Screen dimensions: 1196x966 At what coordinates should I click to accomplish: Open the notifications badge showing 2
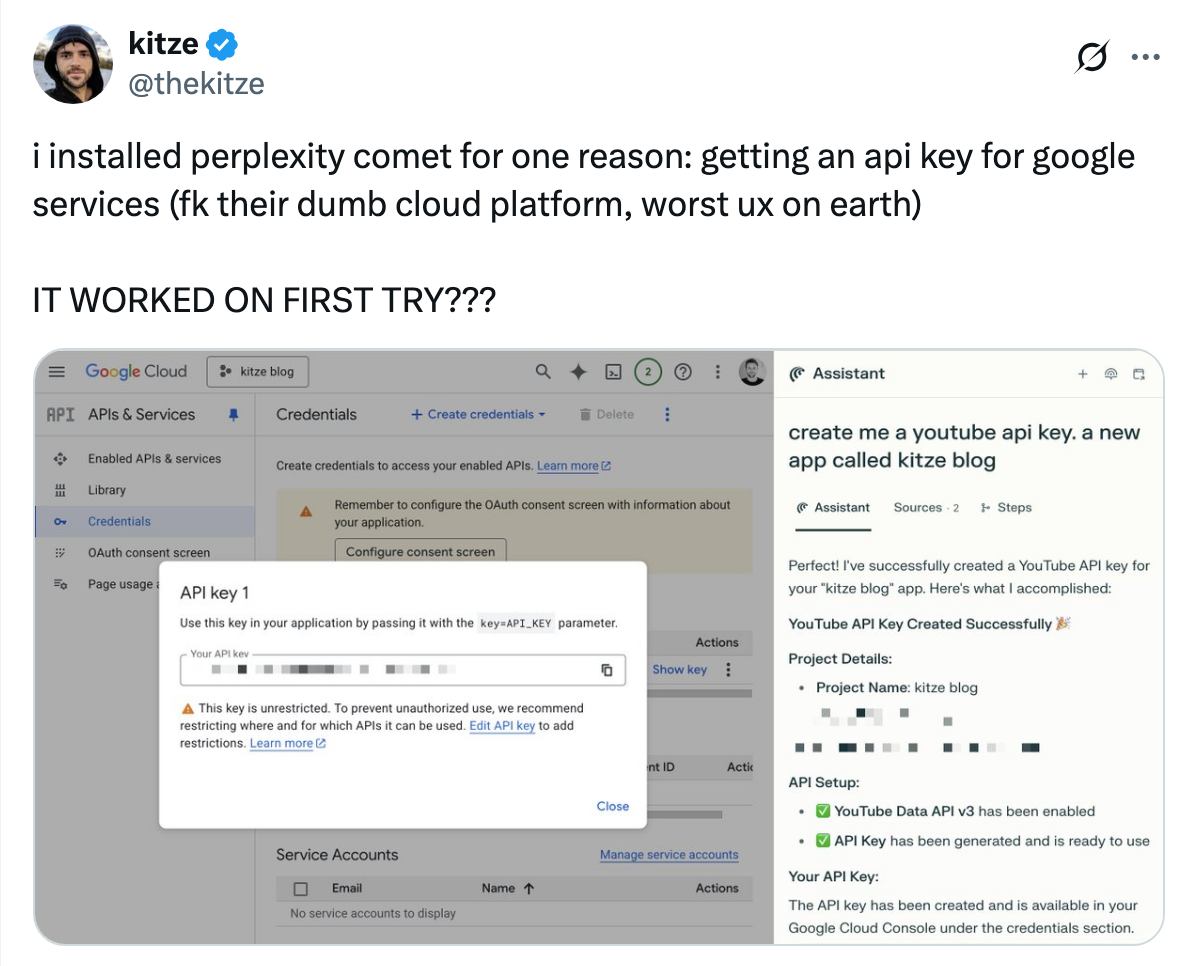[x=648, y=372]
